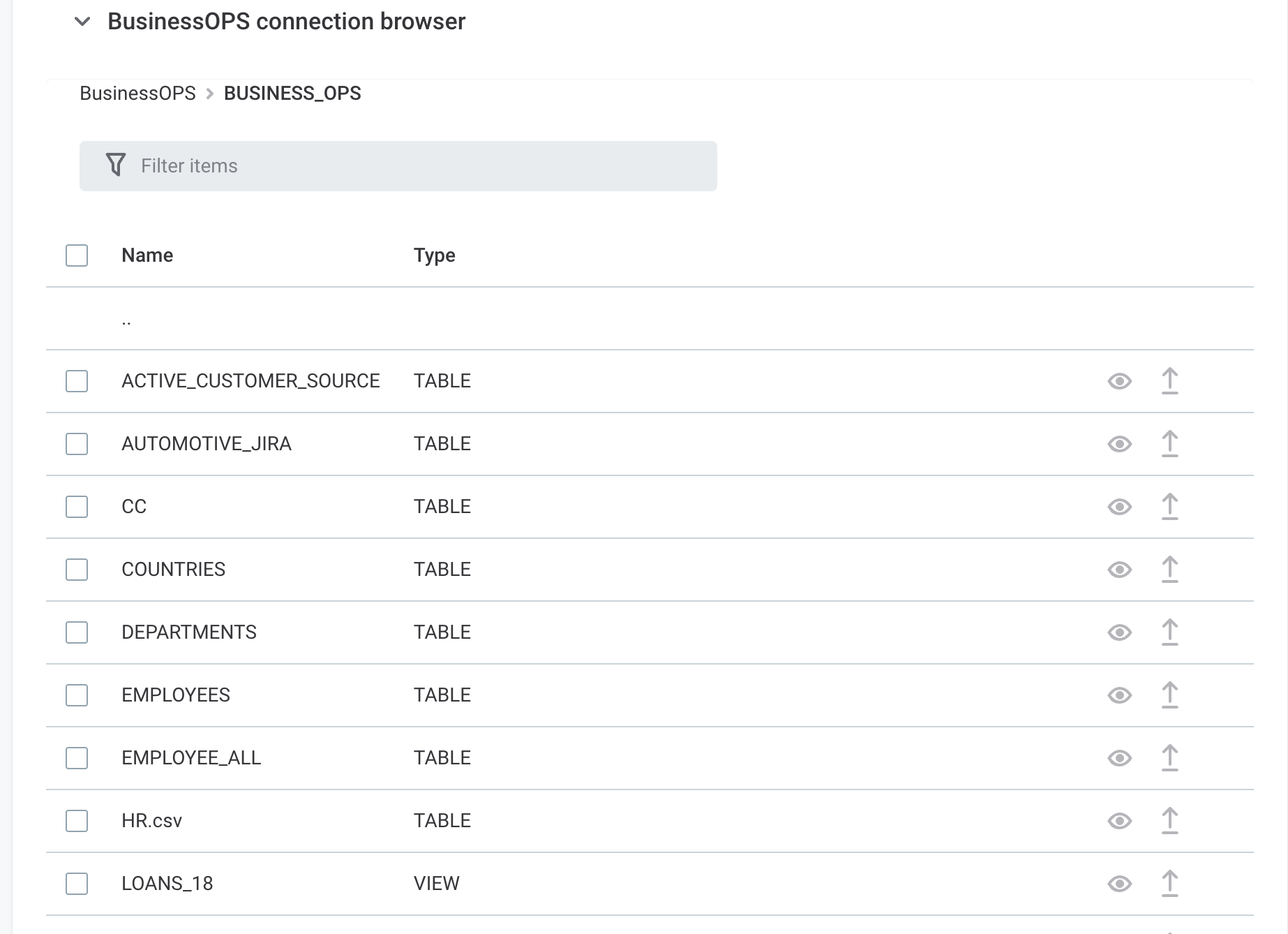Viewport: 1288px width, 934px height.
Task: Preview EMPLOYEE_ALL table with eye icon
Action: tap(1119, 758)
